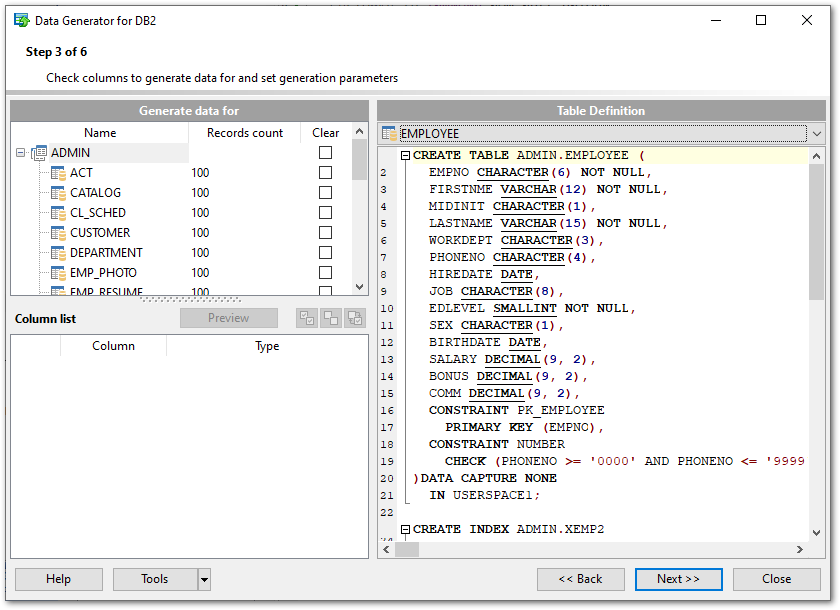Click the disabled Preview button

(229, 318)
